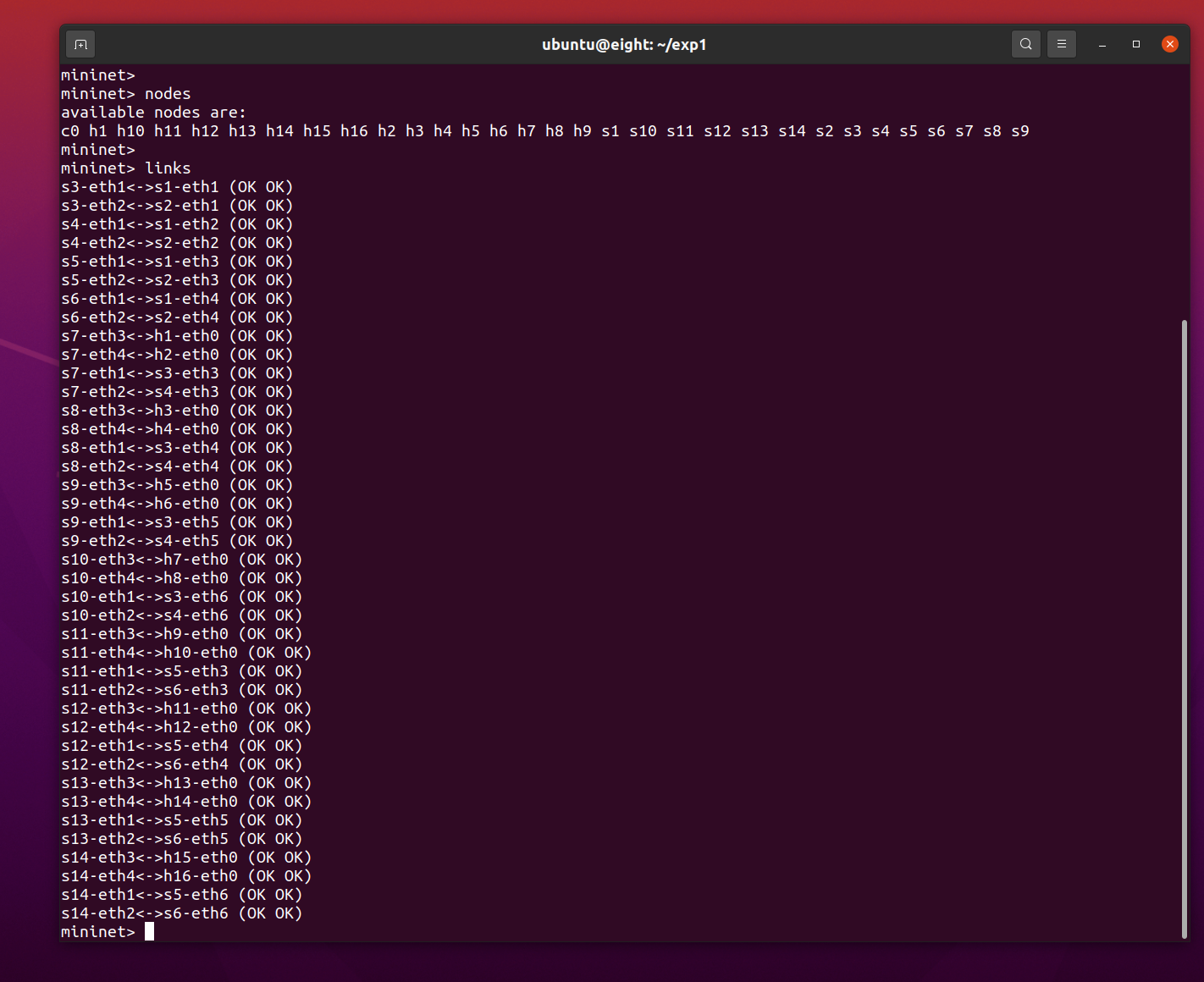Viewport: 1204px width, 982px height.
Task: Click the line s14-eth1<->s5-eth6
Action: click(182, 895)
